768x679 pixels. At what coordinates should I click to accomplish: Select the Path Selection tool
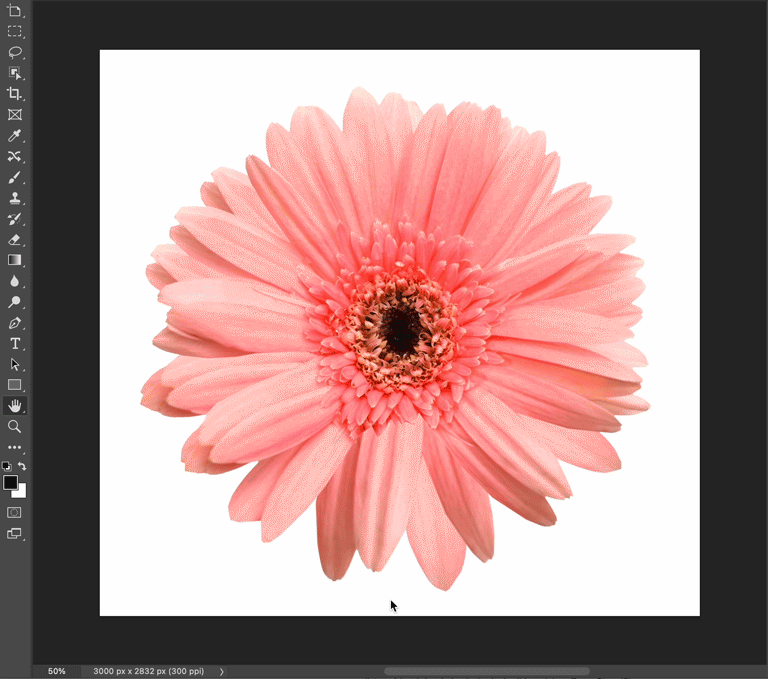click(x=15, y=364)
